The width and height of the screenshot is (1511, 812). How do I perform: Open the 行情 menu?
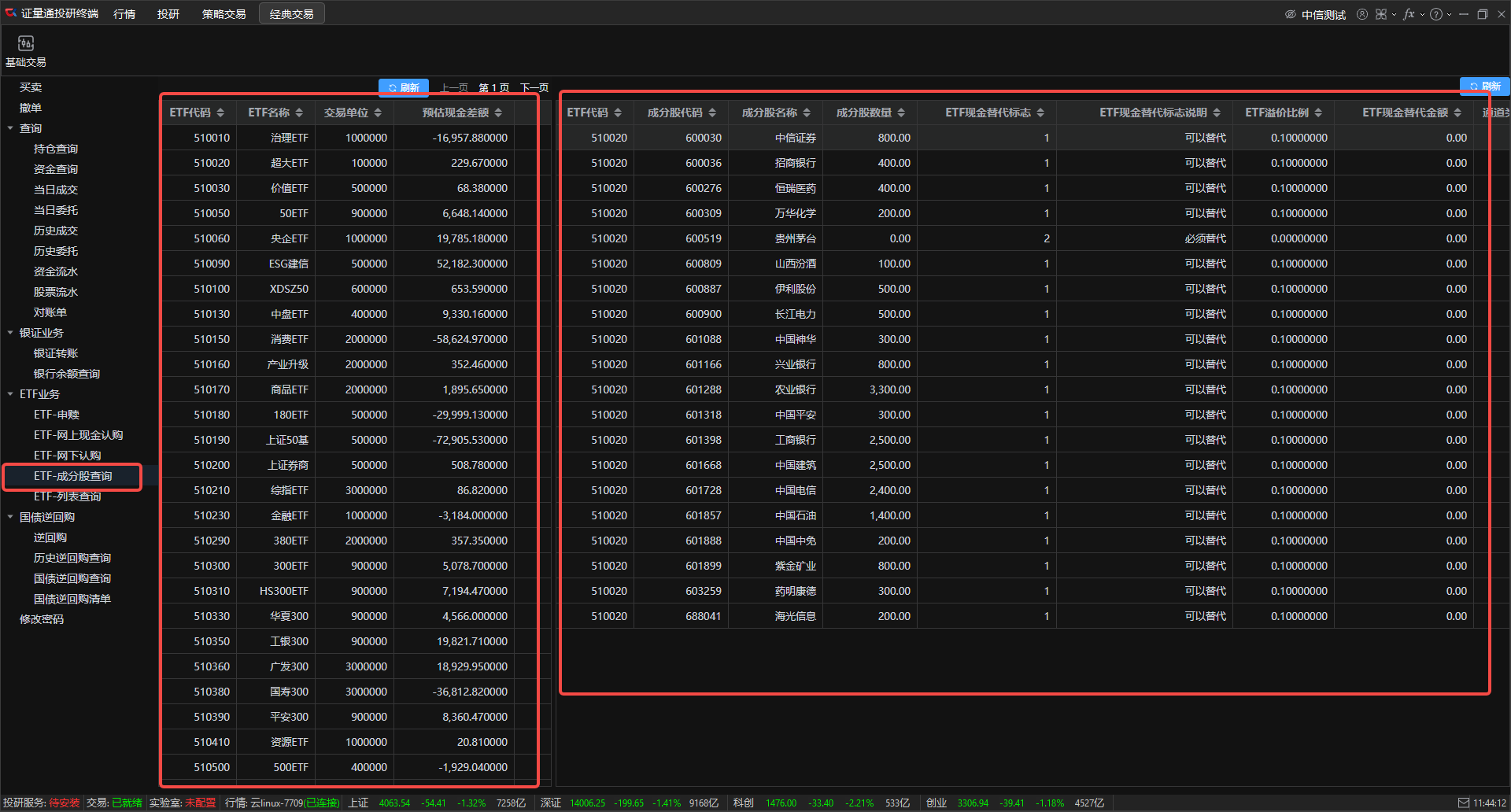(x=124, y=14)
